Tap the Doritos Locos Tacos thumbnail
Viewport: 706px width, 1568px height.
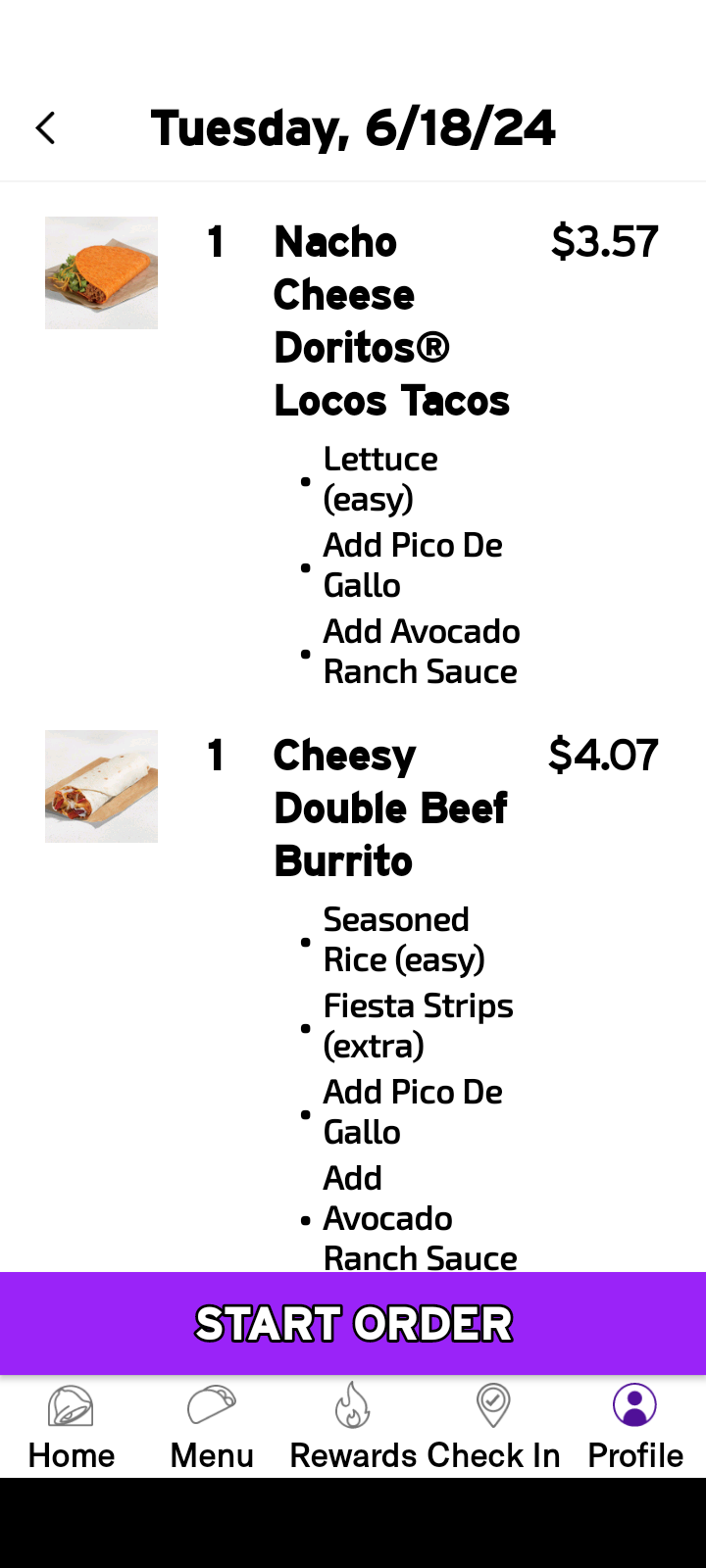(x=102, y=272)
